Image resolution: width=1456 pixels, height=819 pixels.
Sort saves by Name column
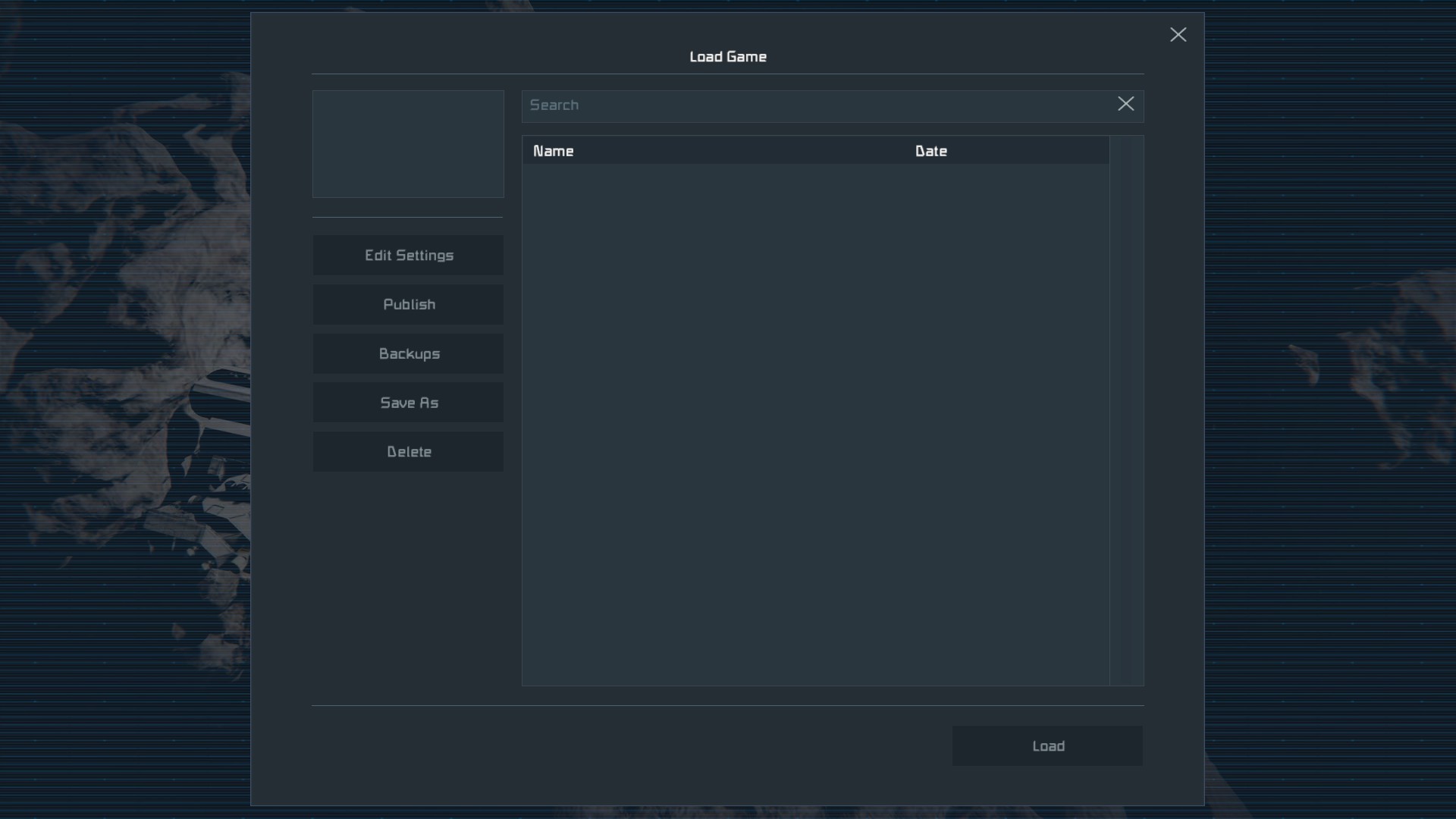point(554,151)
